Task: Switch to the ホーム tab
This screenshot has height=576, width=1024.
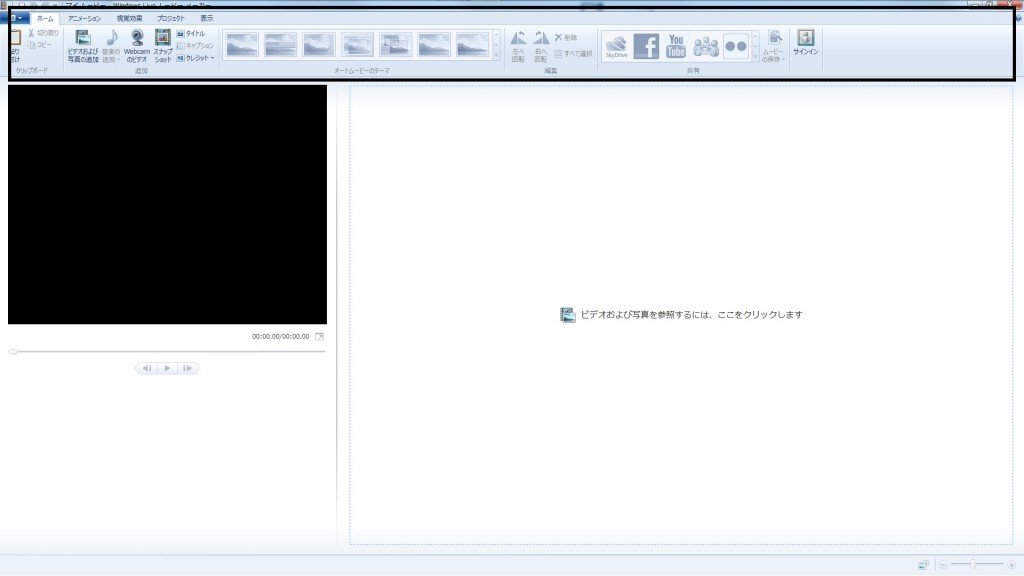Action: tap(45, 18)
